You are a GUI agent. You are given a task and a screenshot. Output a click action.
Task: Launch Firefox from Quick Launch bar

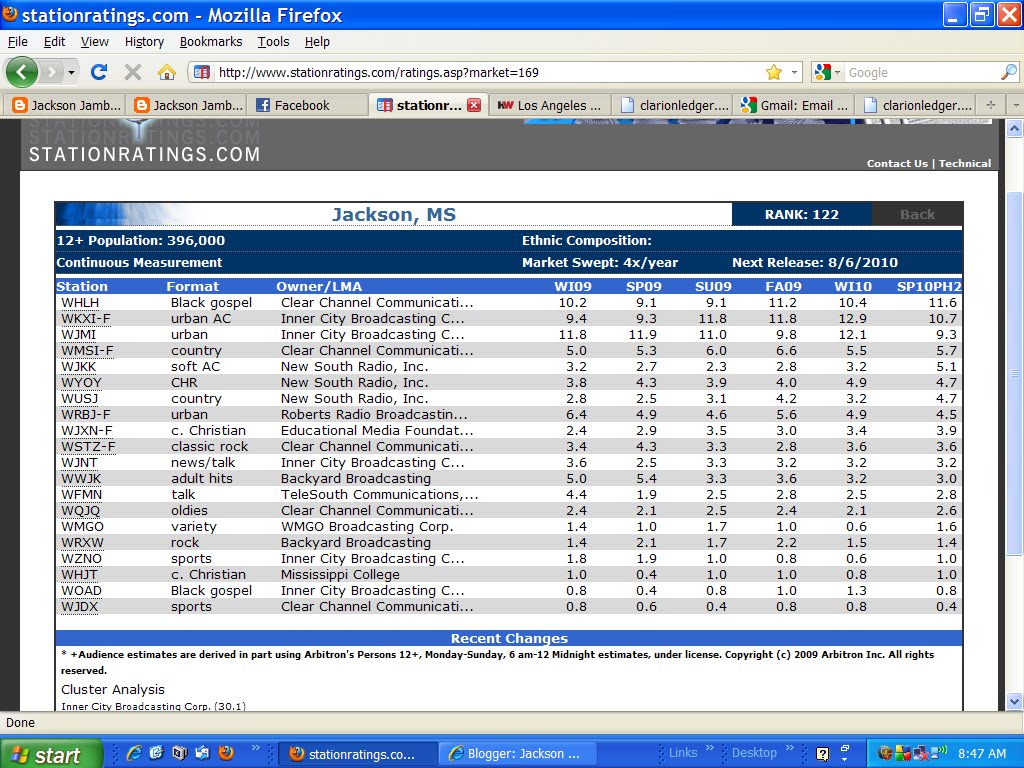[x=226, y=753]
